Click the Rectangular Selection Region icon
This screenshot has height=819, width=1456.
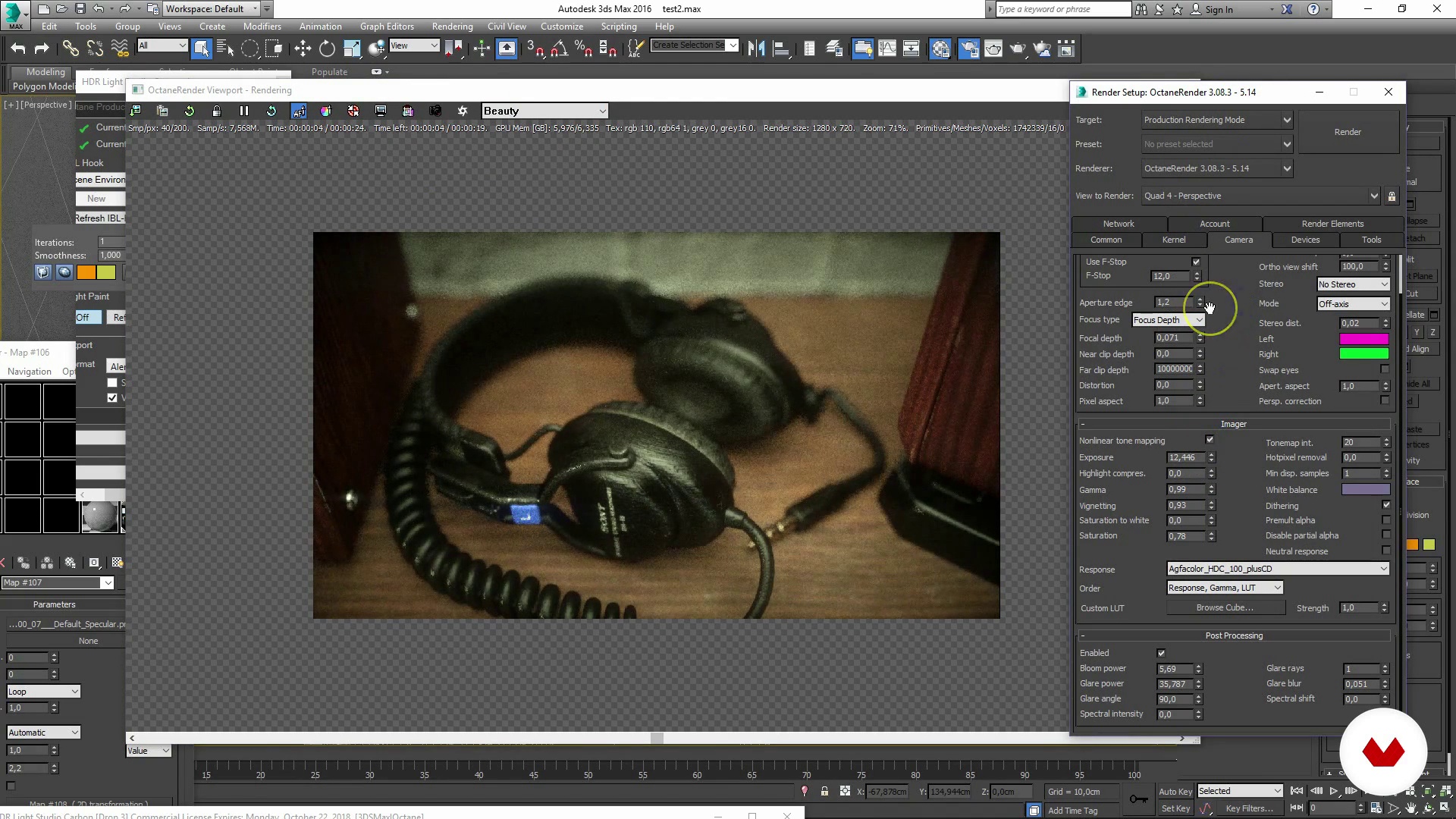tap(249, 49)
